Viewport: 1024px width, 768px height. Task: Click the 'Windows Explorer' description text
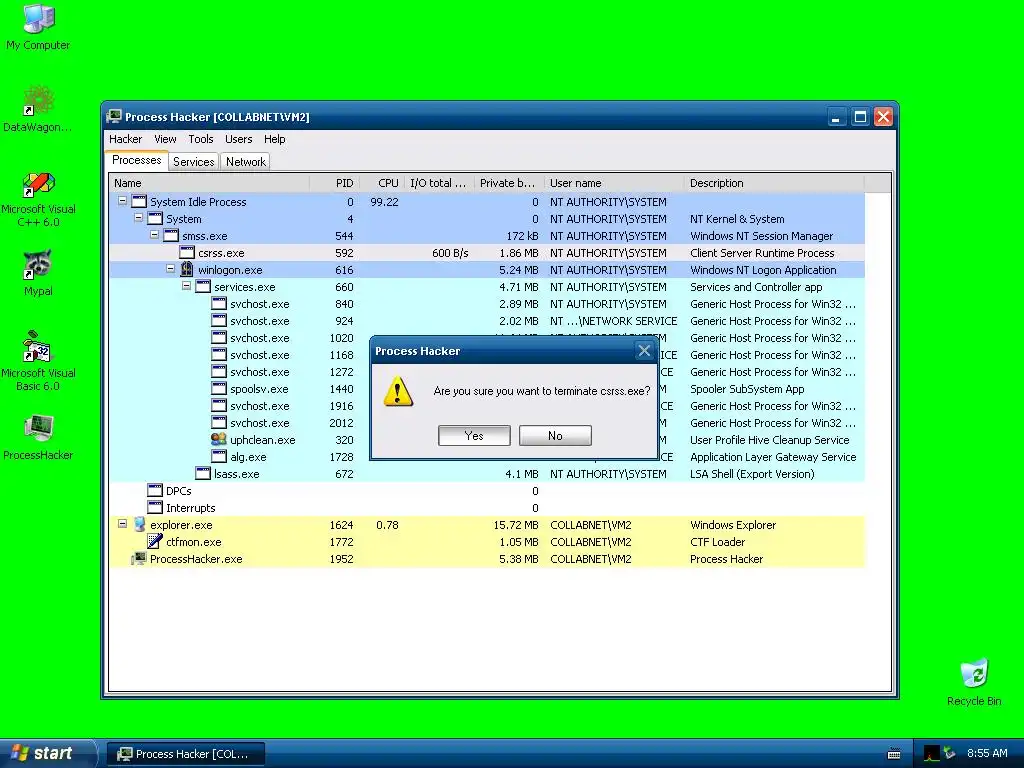click(x=733, y=525)
